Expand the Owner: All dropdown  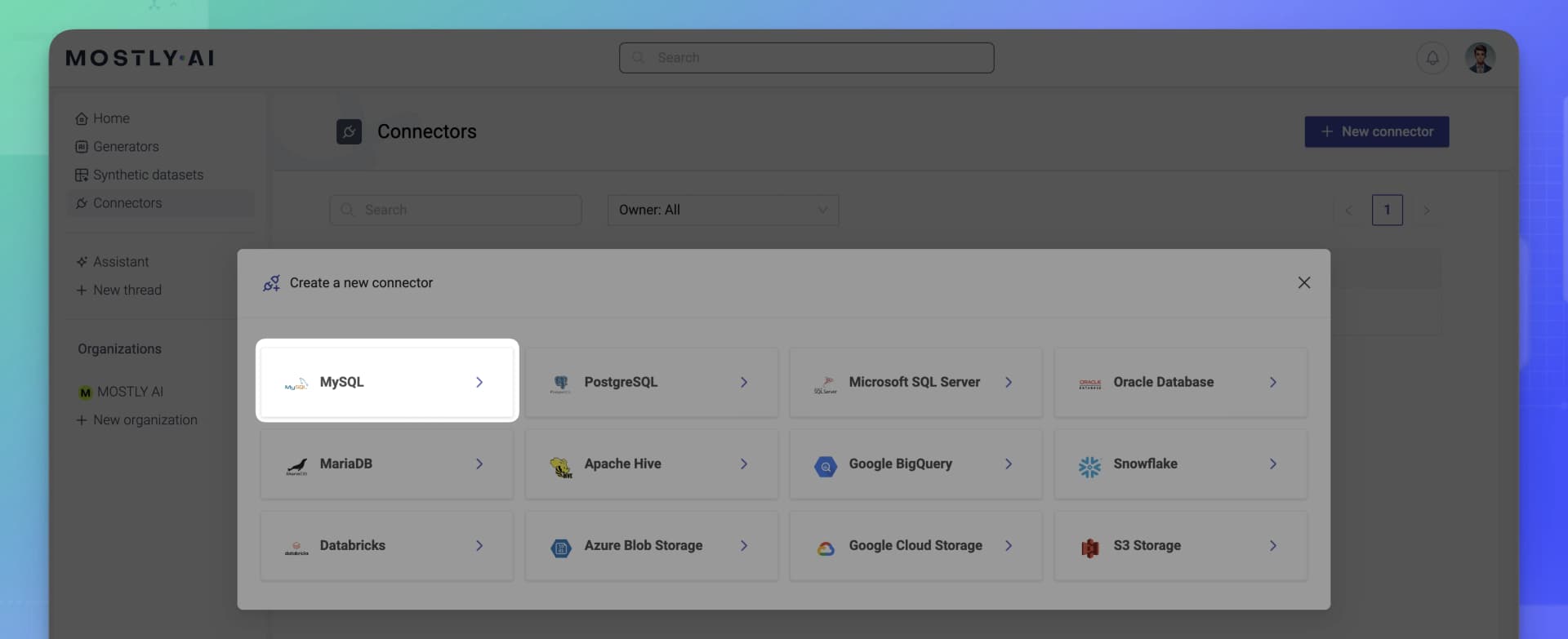pyautogui.click(x=723, y=210)
